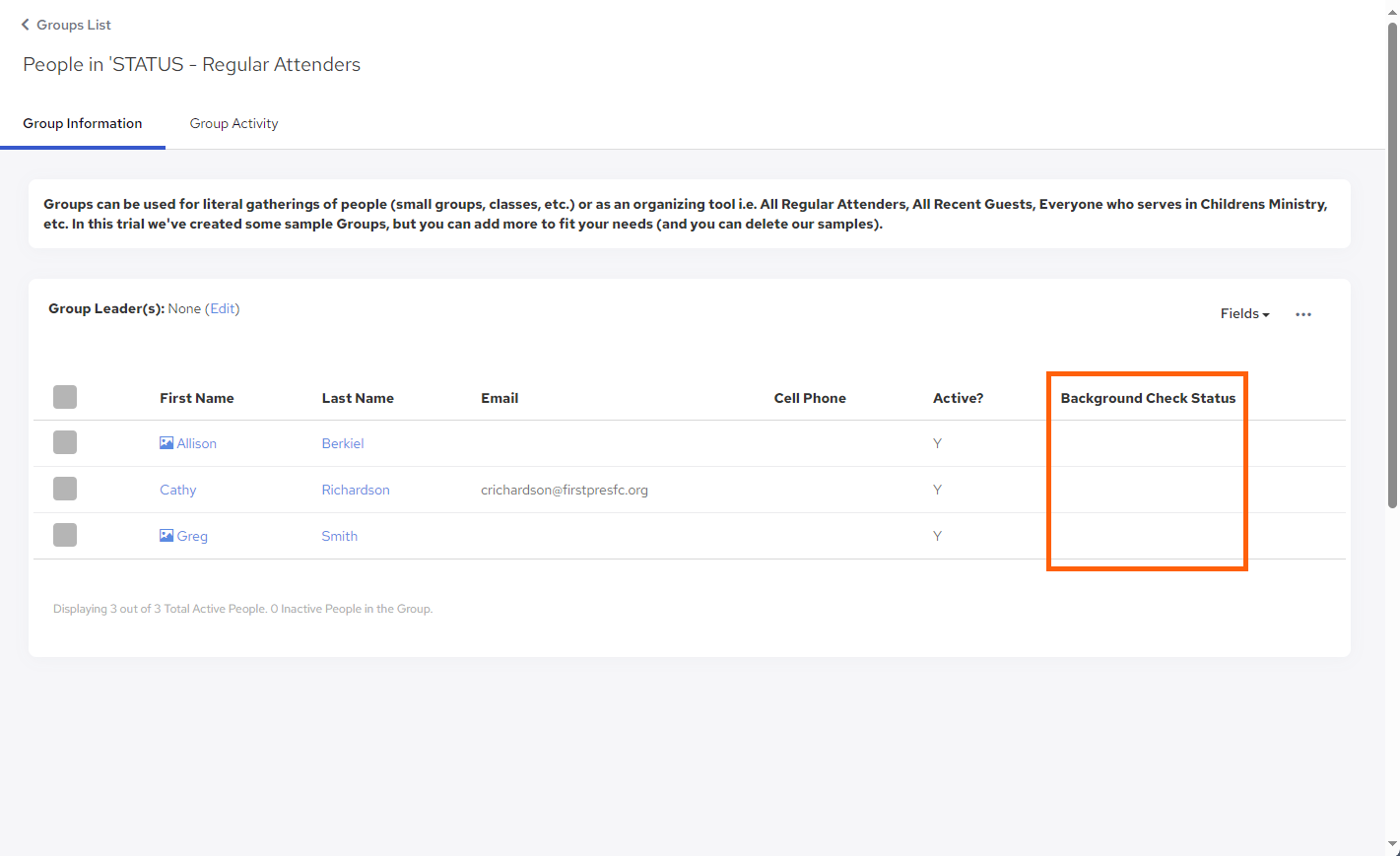The width and height of the screenshot is (1400, 856).
Task: Open the Smith last name link
Action: click(x=339, y=536)
